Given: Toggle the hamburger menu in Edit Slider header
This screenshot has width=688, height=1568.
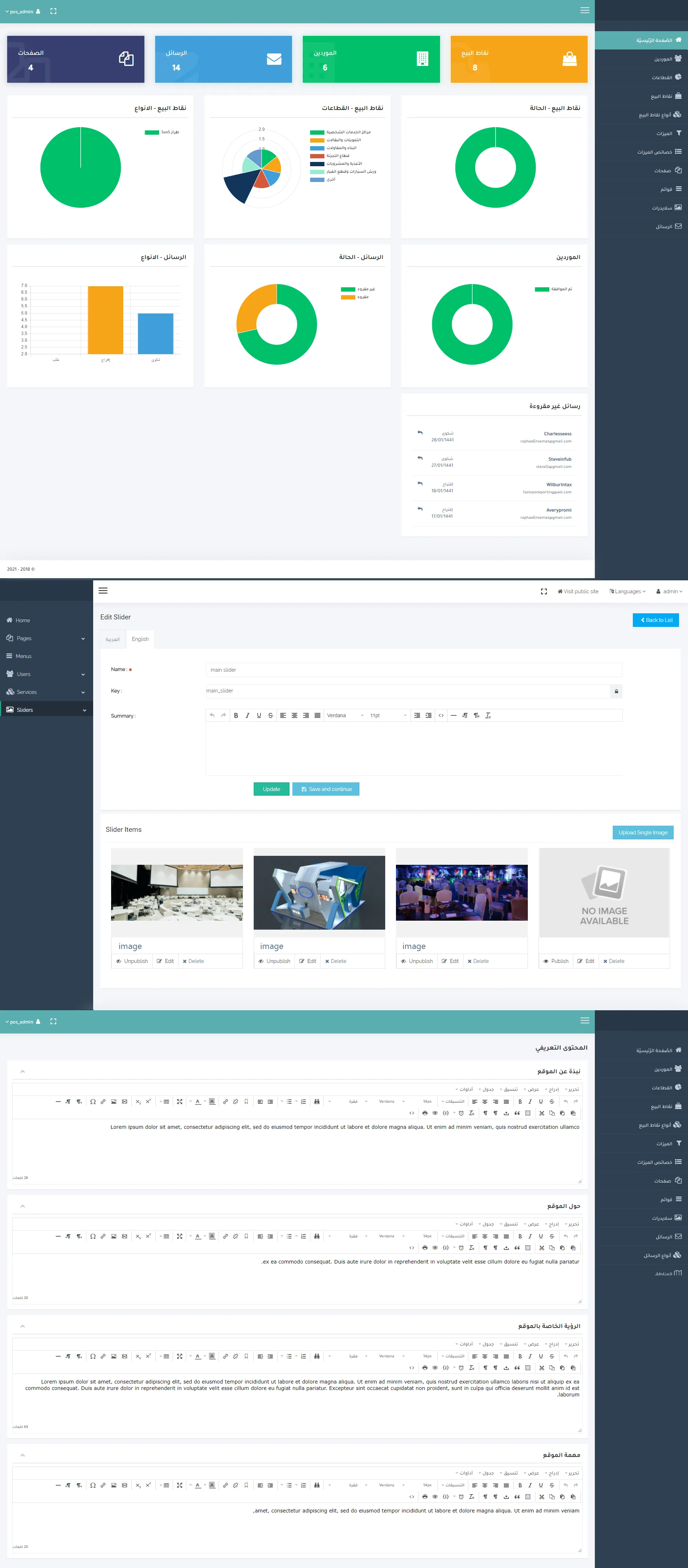Looking at the screenshot, I should (x=103, y=590).
